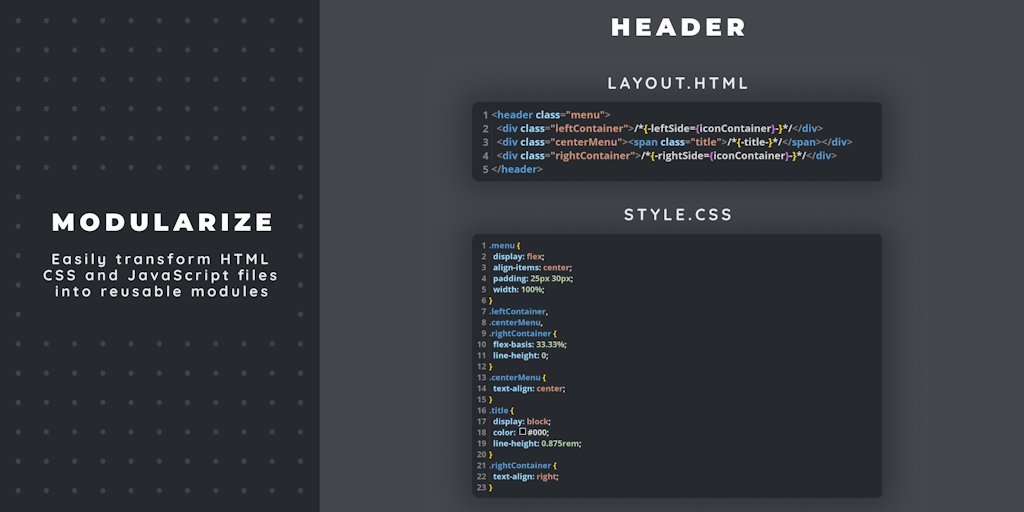
Task: Click the 'line-height: 0.875rem;' declaration
Action: [537, 443]
